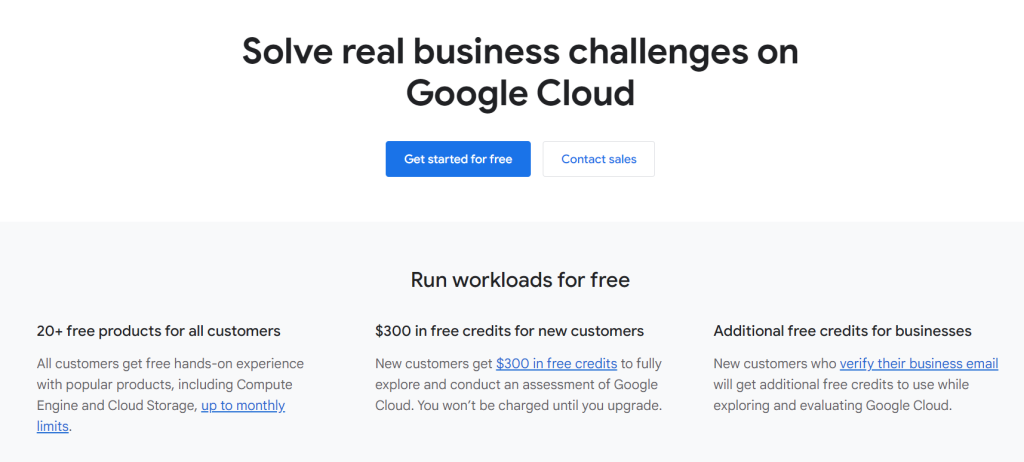Select the 20+ free products for all customers heading
1024x462 pixels.
pos(158,330)
